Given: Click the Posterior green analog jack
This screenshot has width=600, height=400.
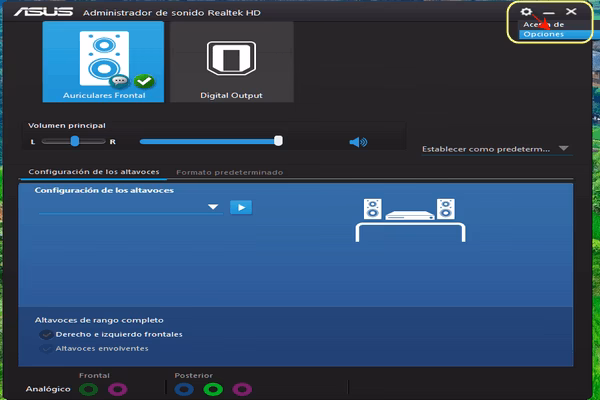Looking at the screenshot, I should (213, 390).
